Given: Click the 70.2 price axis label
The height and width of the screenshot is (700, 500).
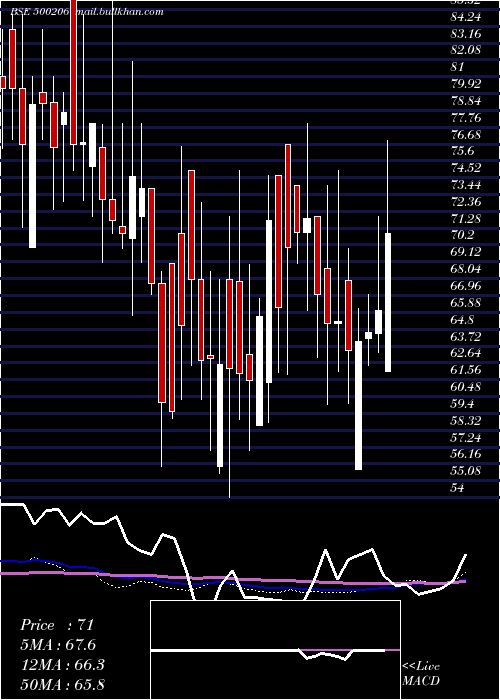Looking at the screenshot, I should click(x=462, y=235).
